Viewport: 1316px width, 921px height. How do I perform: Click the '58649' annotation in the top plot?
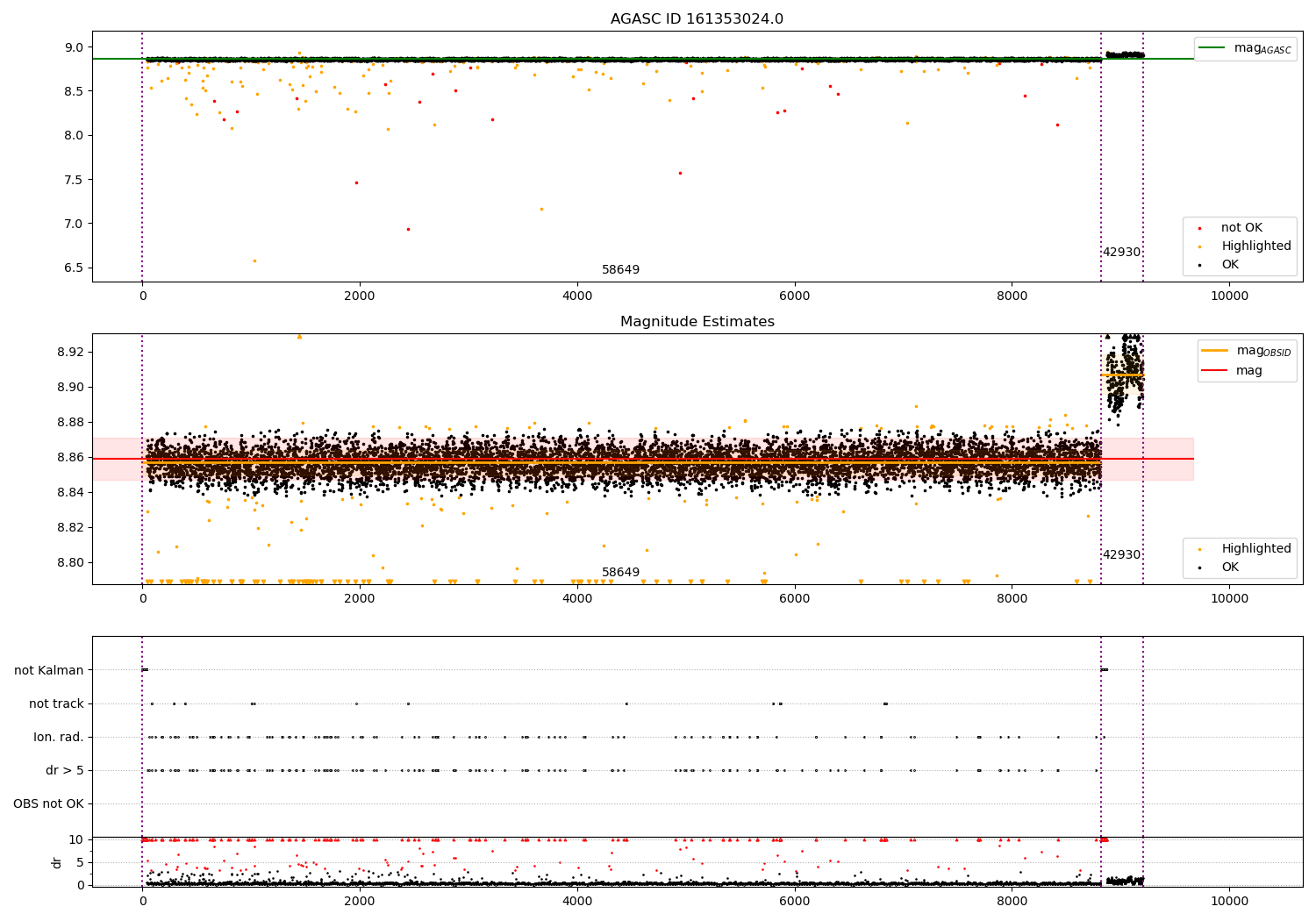click(620, 270)
